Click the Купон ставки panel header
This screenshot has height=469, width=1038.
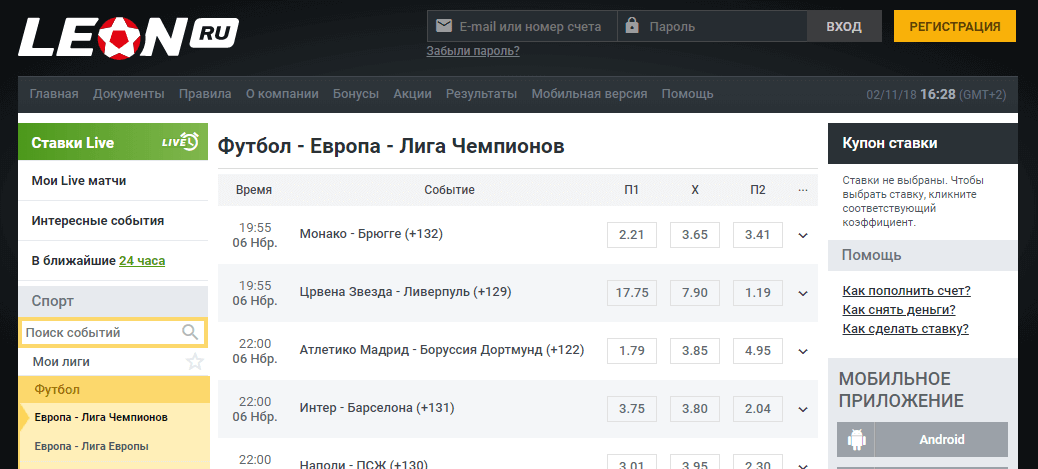click(922, 143)
